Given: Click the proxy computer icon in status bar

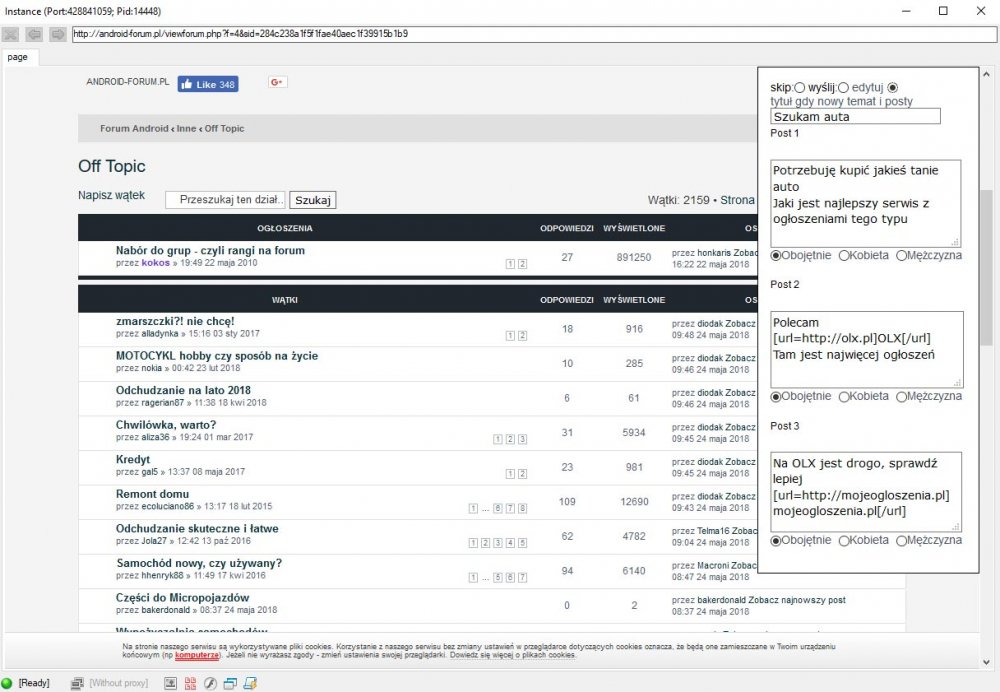Looking at the screenshot, I should pyautogui.click(x=77, y=683).
